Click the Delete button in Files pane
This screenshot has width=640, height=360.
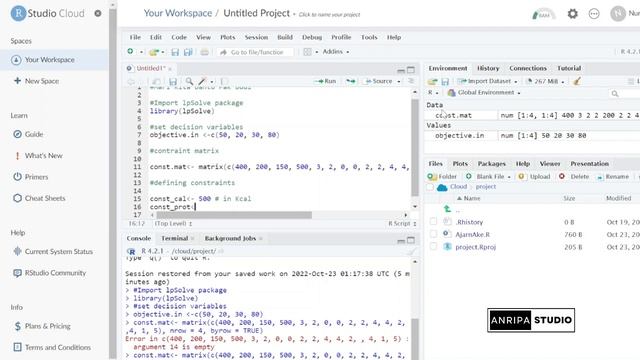pyautogui.click(x=574, y=177)
